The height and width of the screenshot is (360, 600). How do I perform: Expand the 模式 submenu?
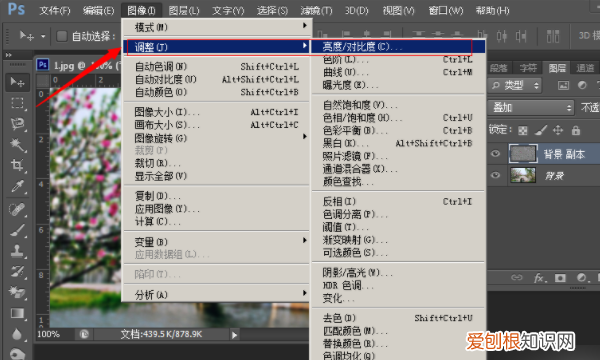[217, 27]
